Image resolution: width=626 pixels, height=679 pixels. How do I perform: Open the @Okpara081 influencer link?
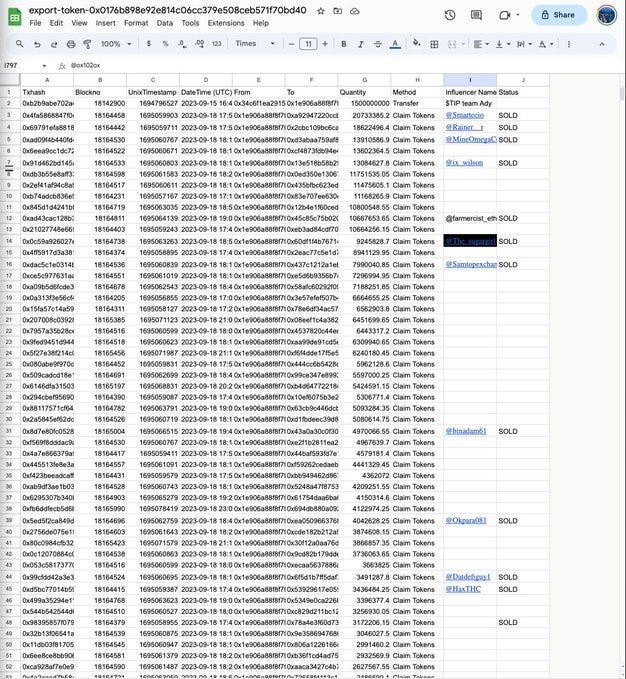(x=466, y=521)
